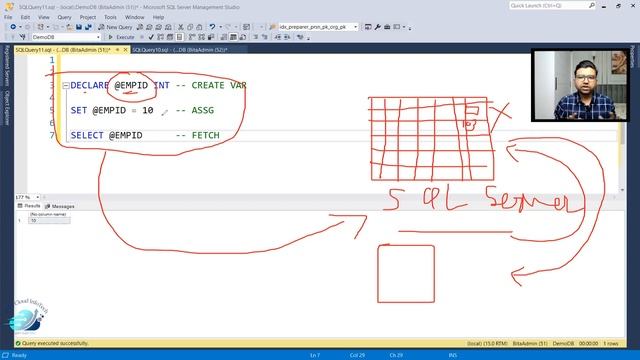Click the Increase Indent icon
The height and width of the screenshot is (360, 640).
click(287, 37)
